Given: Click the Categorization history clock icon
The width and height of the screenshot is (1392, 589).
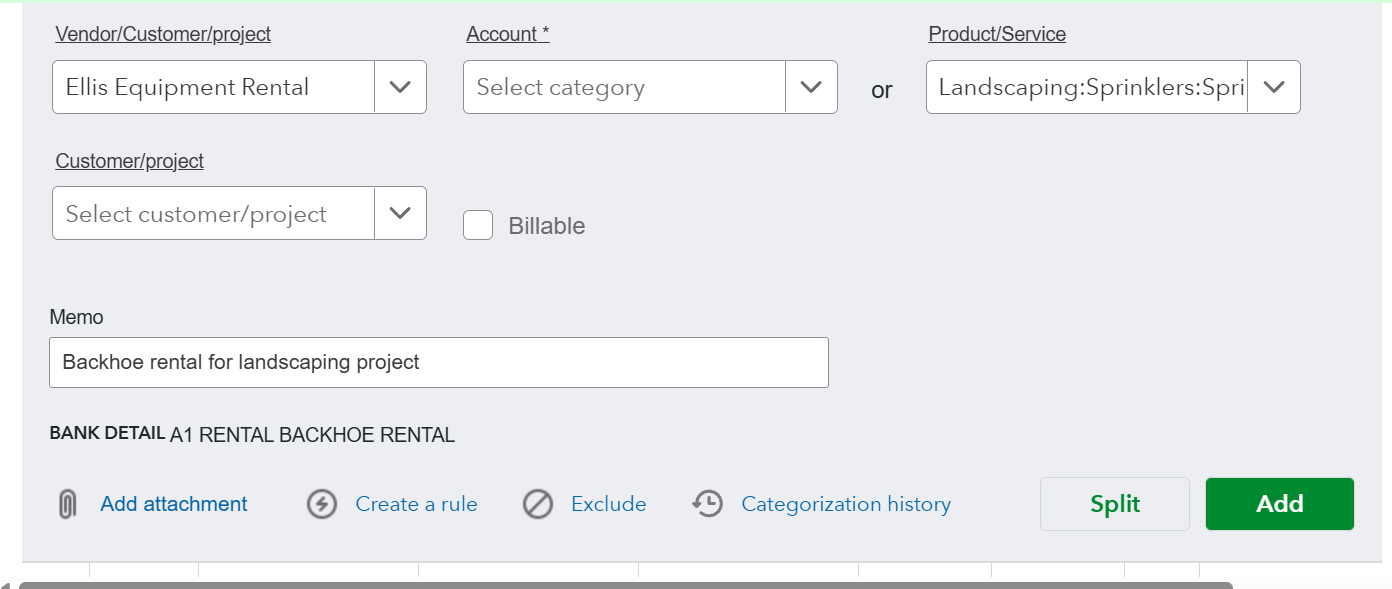Looking at the screenshot, I should 708,504.
